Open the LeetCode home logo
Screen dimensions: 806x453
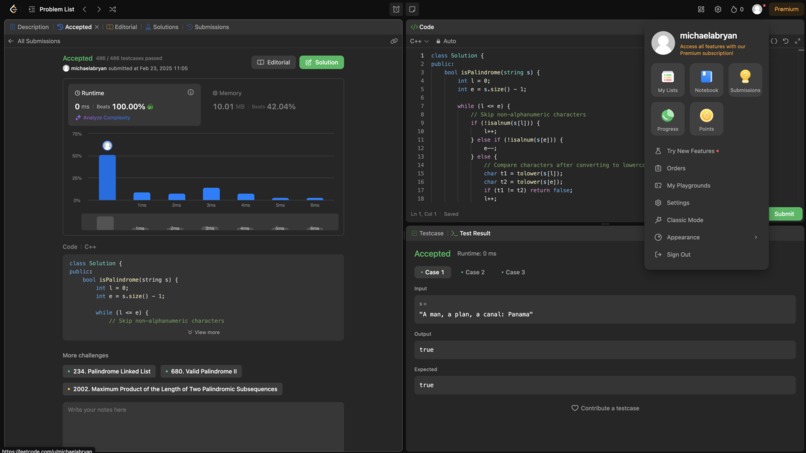point(13,9)
